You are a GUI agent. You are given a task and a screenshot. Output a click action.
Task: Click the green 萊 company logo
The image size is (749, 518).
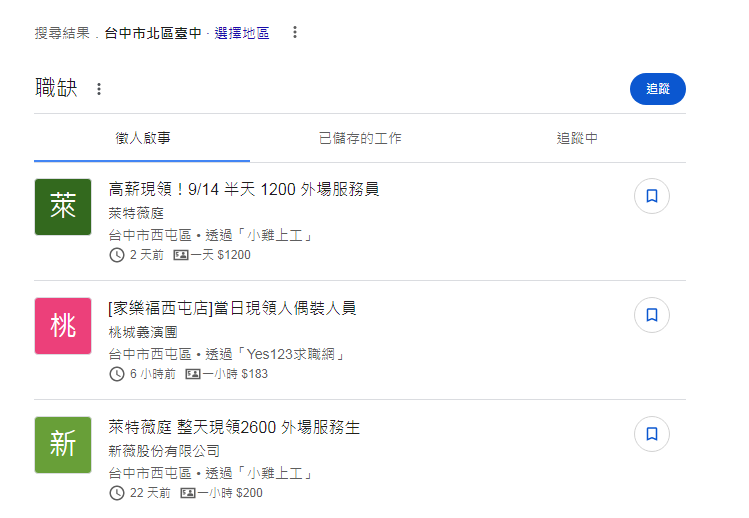(x=63, y=208)
